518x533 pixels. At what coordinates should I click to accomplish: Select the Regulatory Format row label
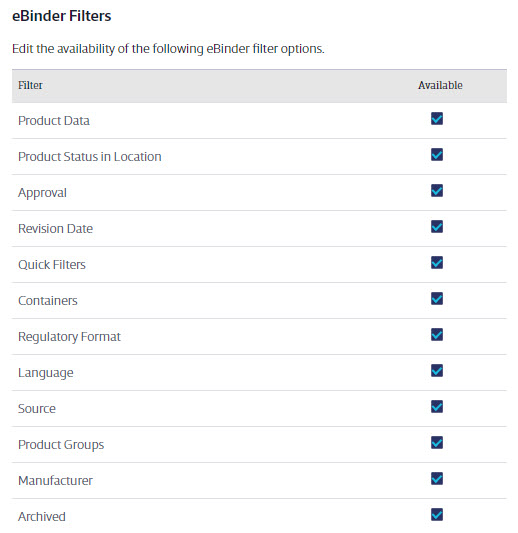69,337
